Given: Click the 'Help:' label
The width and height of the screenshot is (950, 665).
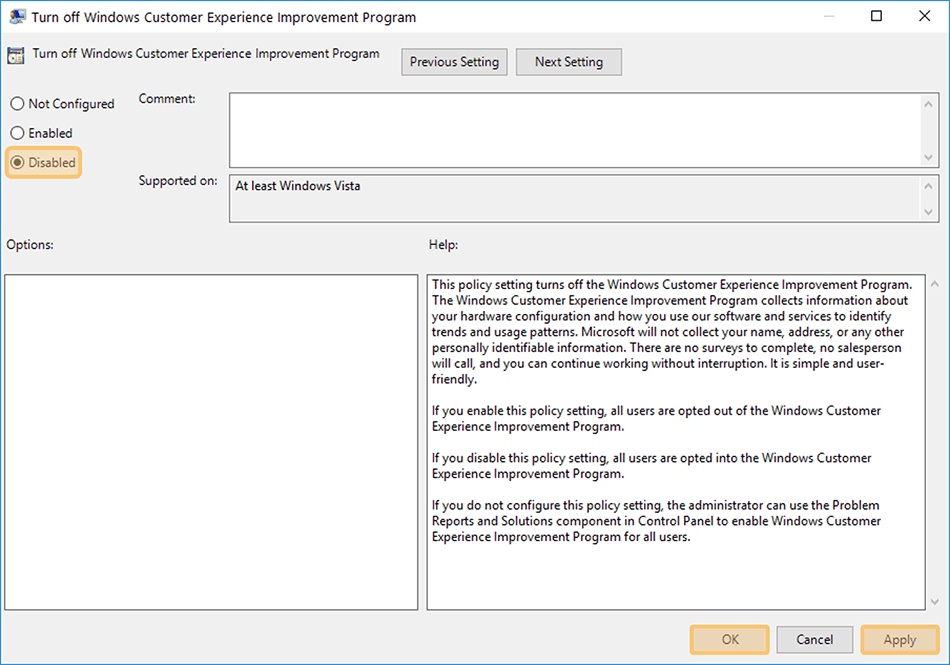Looking at the screenshot, I should (x=443, y=245).
